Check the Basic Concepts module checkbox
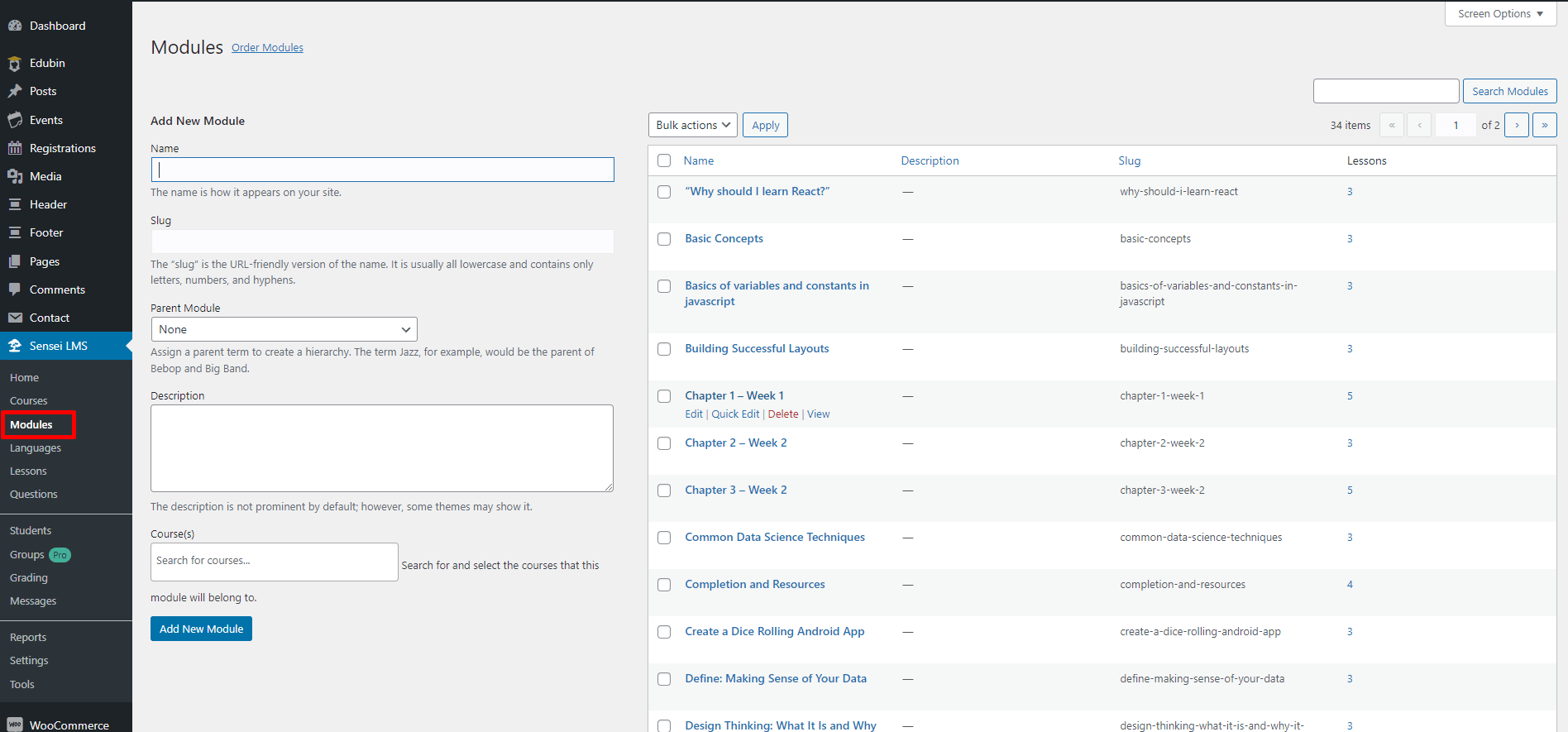 coord(664,239)
